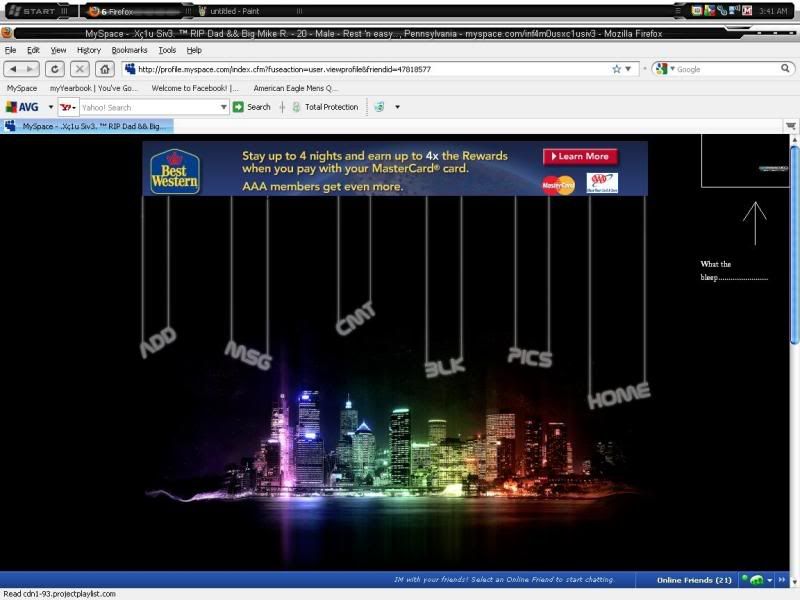This screenshot has height=600, width=800.
Task: Click the Best Western logo
Action: click(x=174, y=172)
